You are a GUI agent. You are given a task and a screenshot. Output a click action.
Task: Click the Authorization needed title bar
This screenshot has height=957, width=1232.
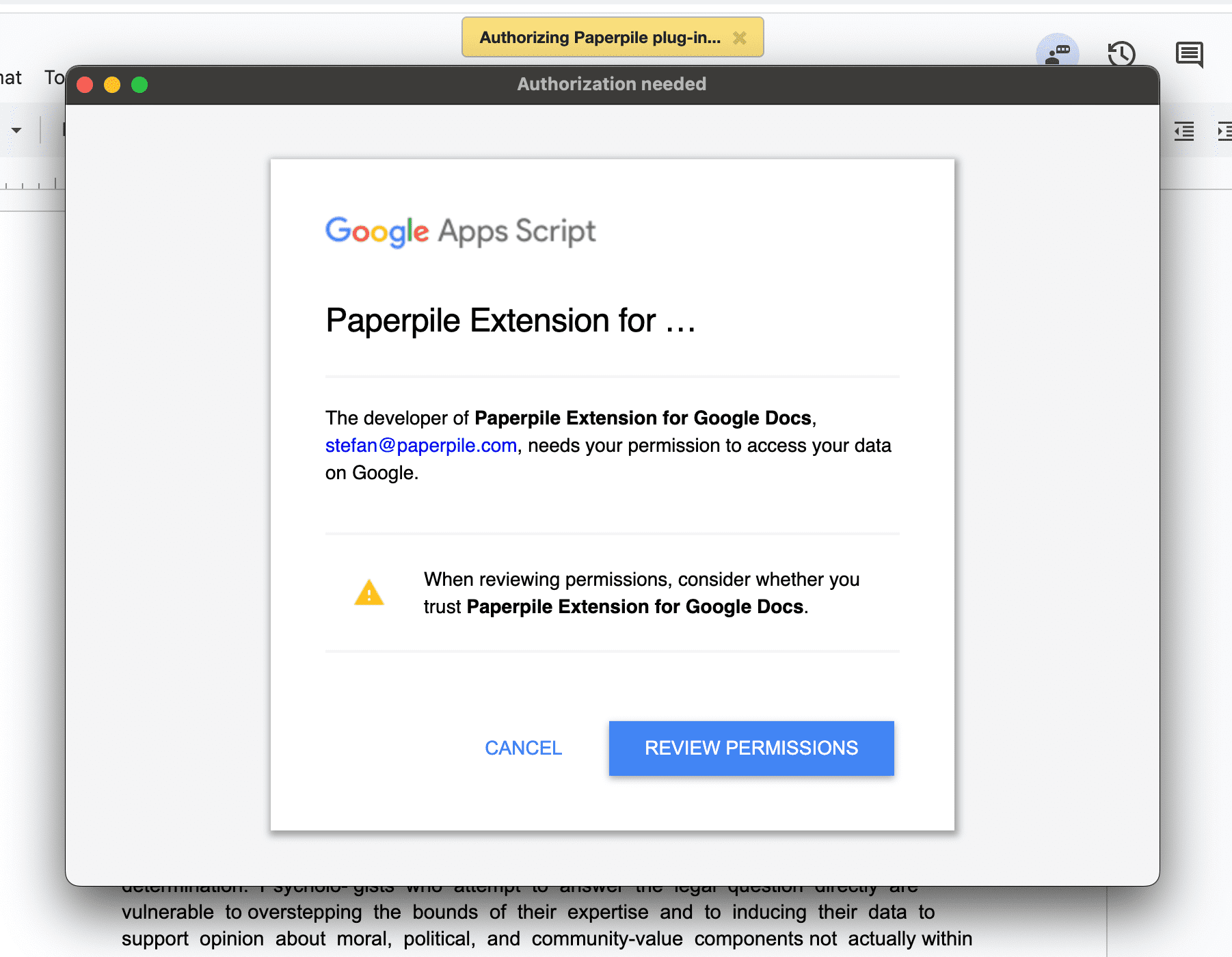pyautogui.click(x=611, y=84)
